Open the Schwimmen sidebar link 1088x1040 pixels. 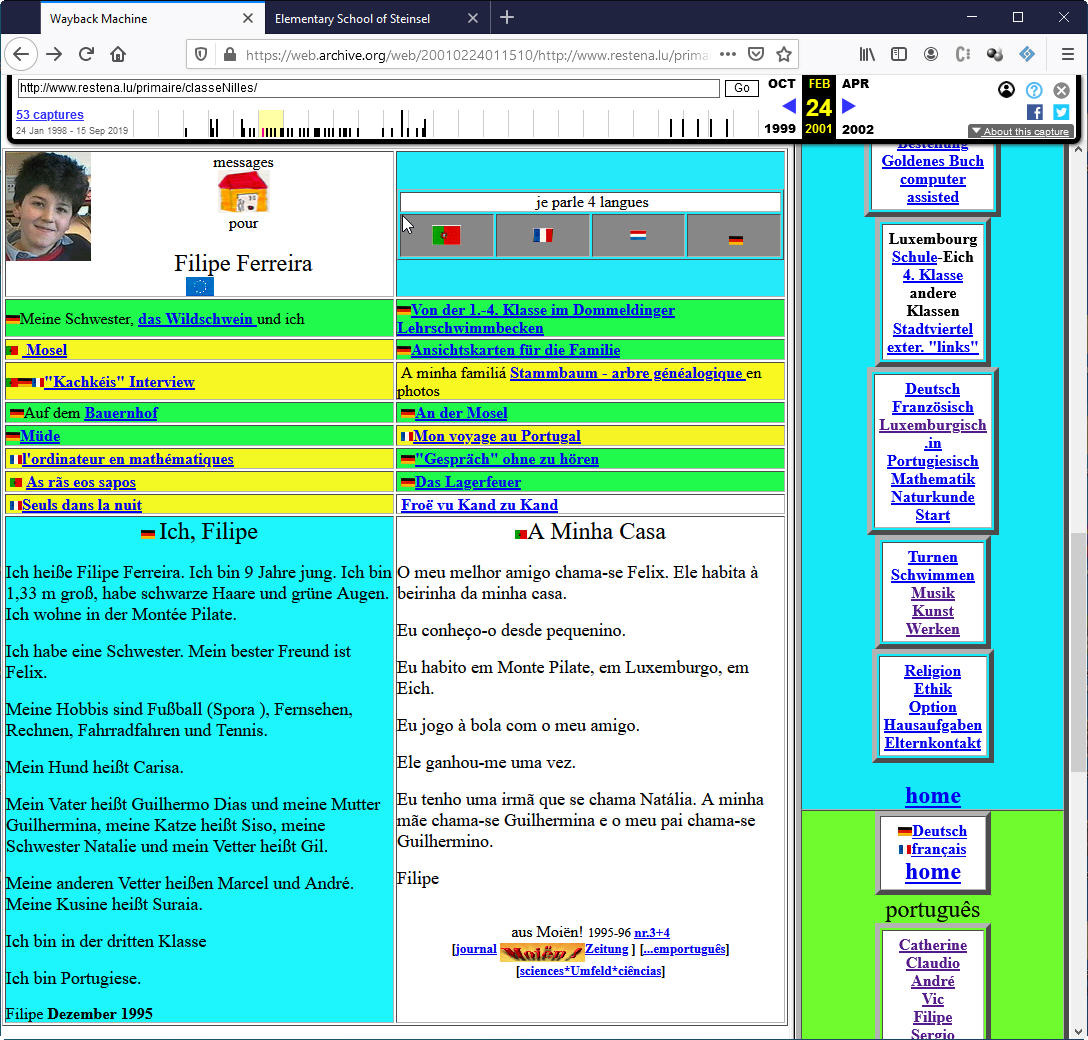click(x=933, y=574)
